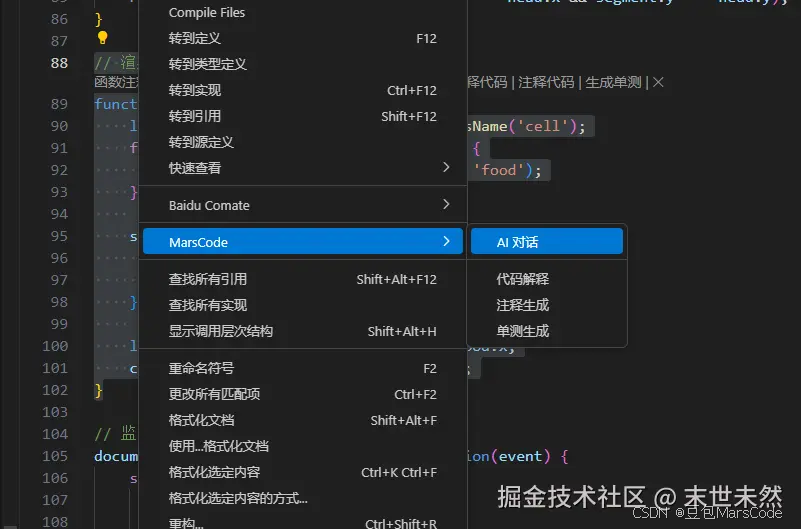Select 格式化选定内容的方式... menu entry
801x529 pixels.
click(x=303, y=498)
